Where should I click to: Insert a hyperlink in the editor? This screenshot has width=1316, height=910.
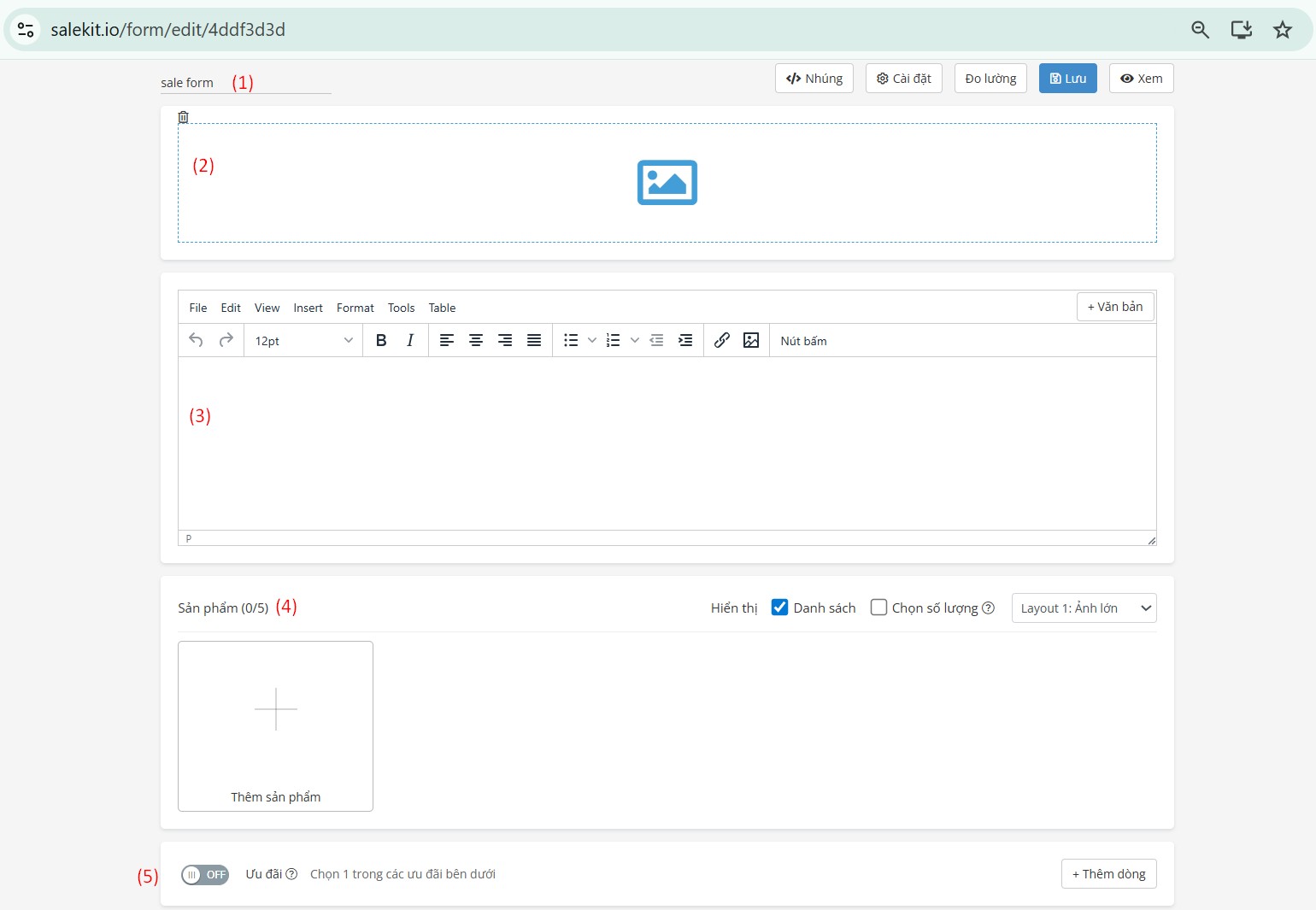coord(721,340)
